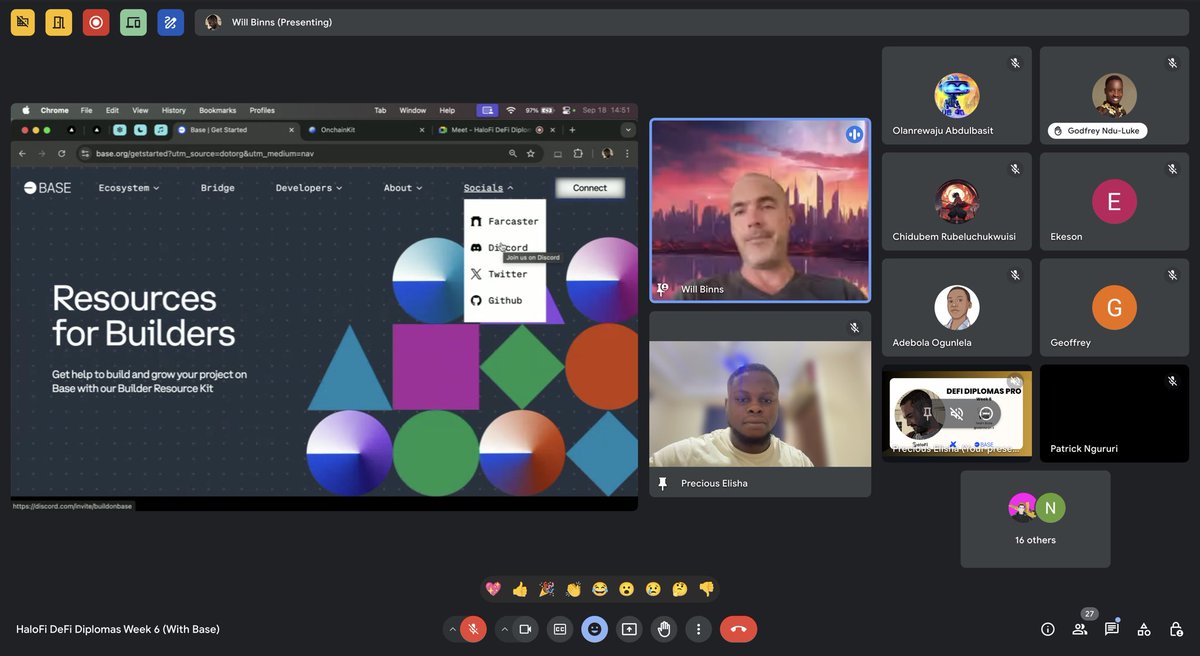This screenshot has height=656, width=1200.
Task: Click the yellow door icon at top
Action: (x=58, y=22)
